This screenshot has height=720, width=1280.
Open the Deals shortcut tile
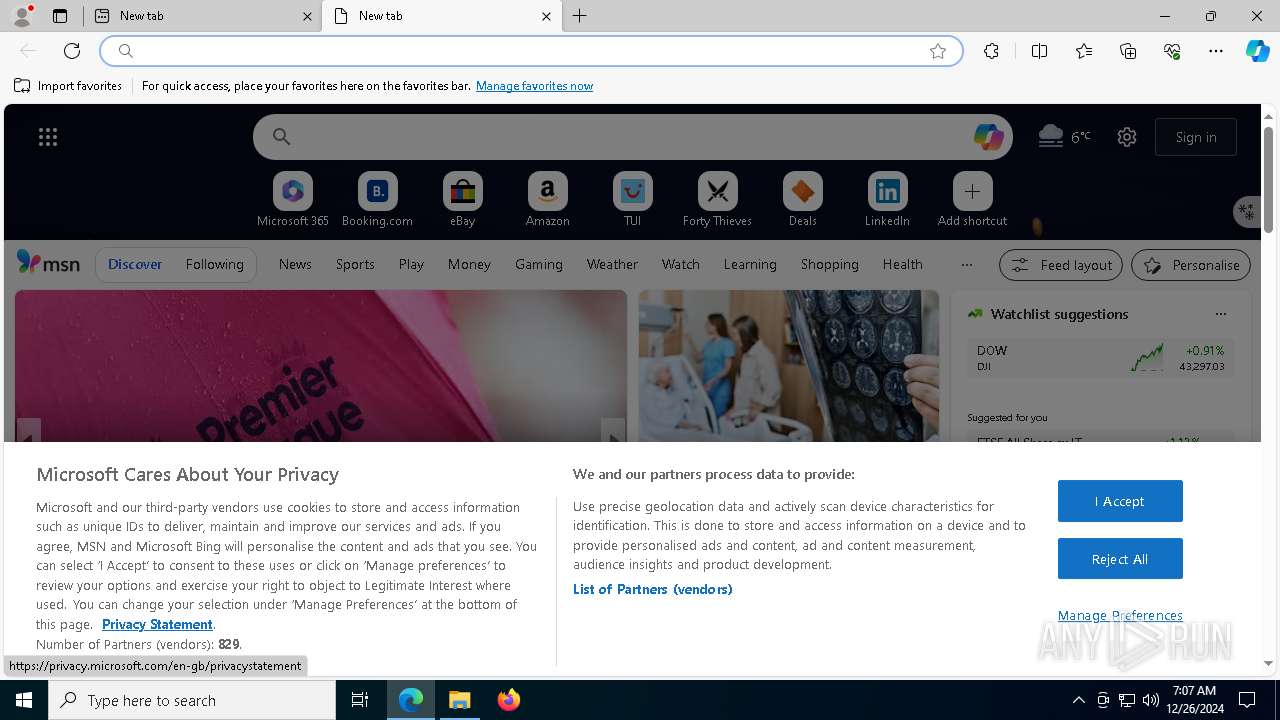point(802,199)
